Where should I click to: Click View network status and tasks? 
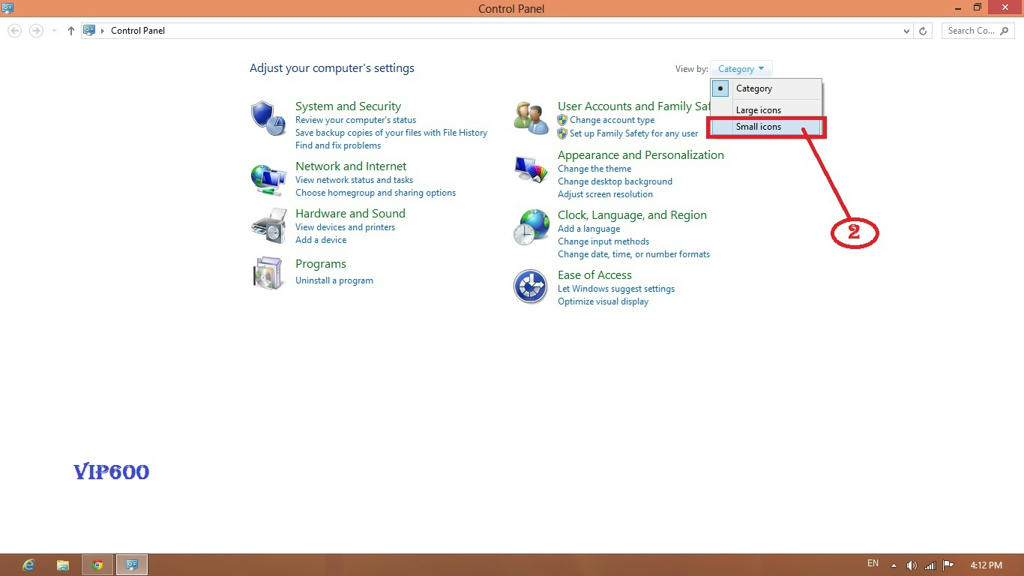(354, 180)
